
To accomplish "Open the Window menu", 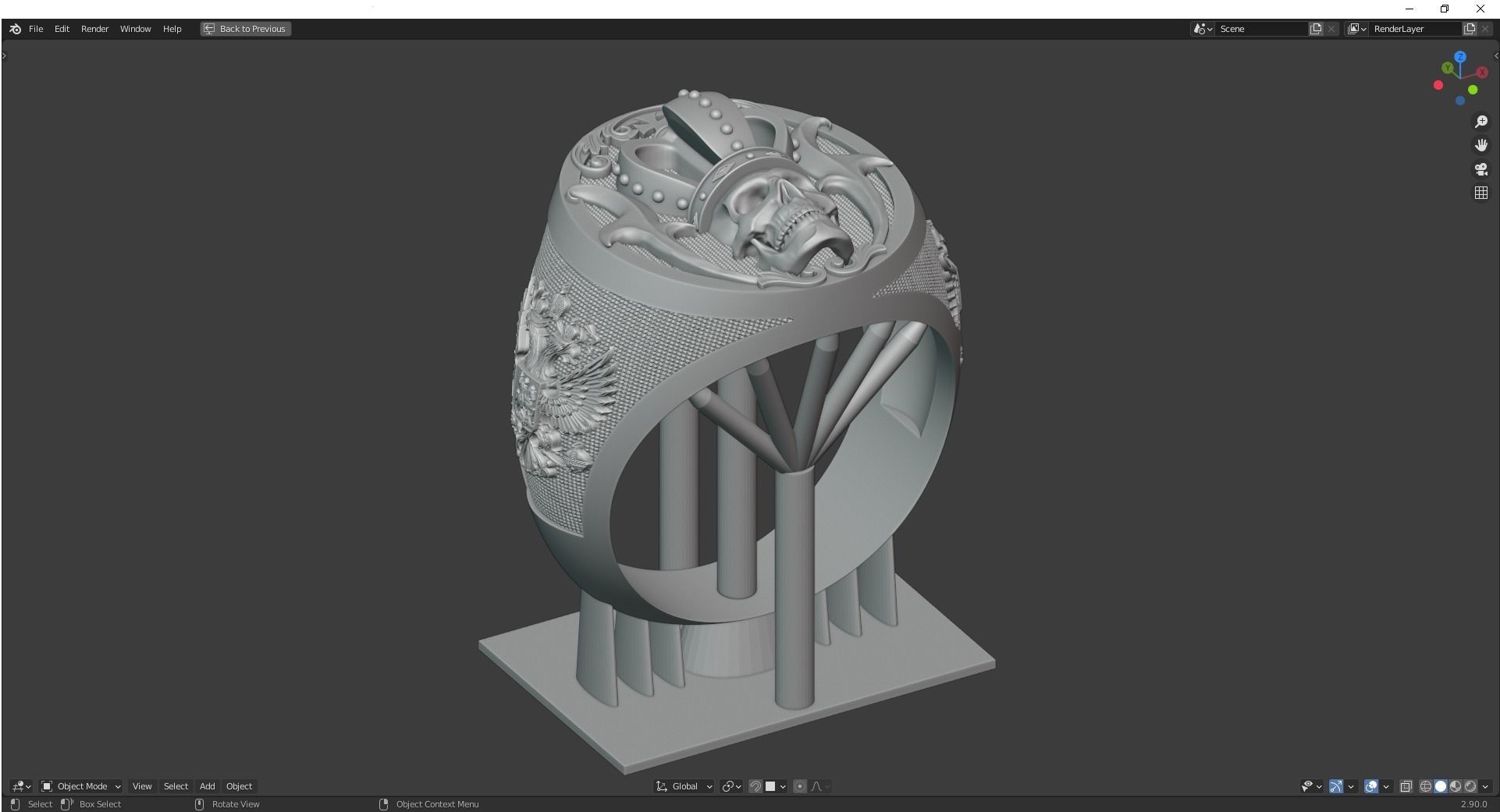I will (135, 29).
